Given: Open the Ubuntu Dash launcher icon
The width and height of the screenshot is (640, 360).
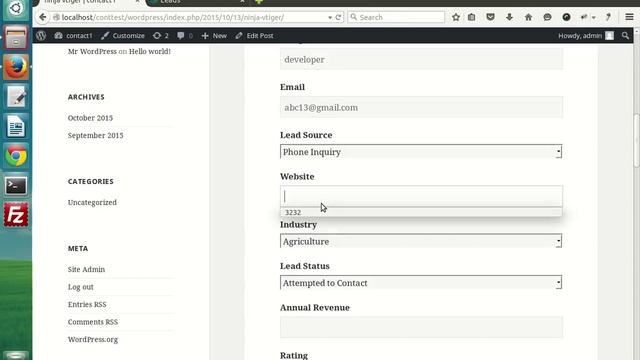Looking at the screenshot, I should click(16, 9).
